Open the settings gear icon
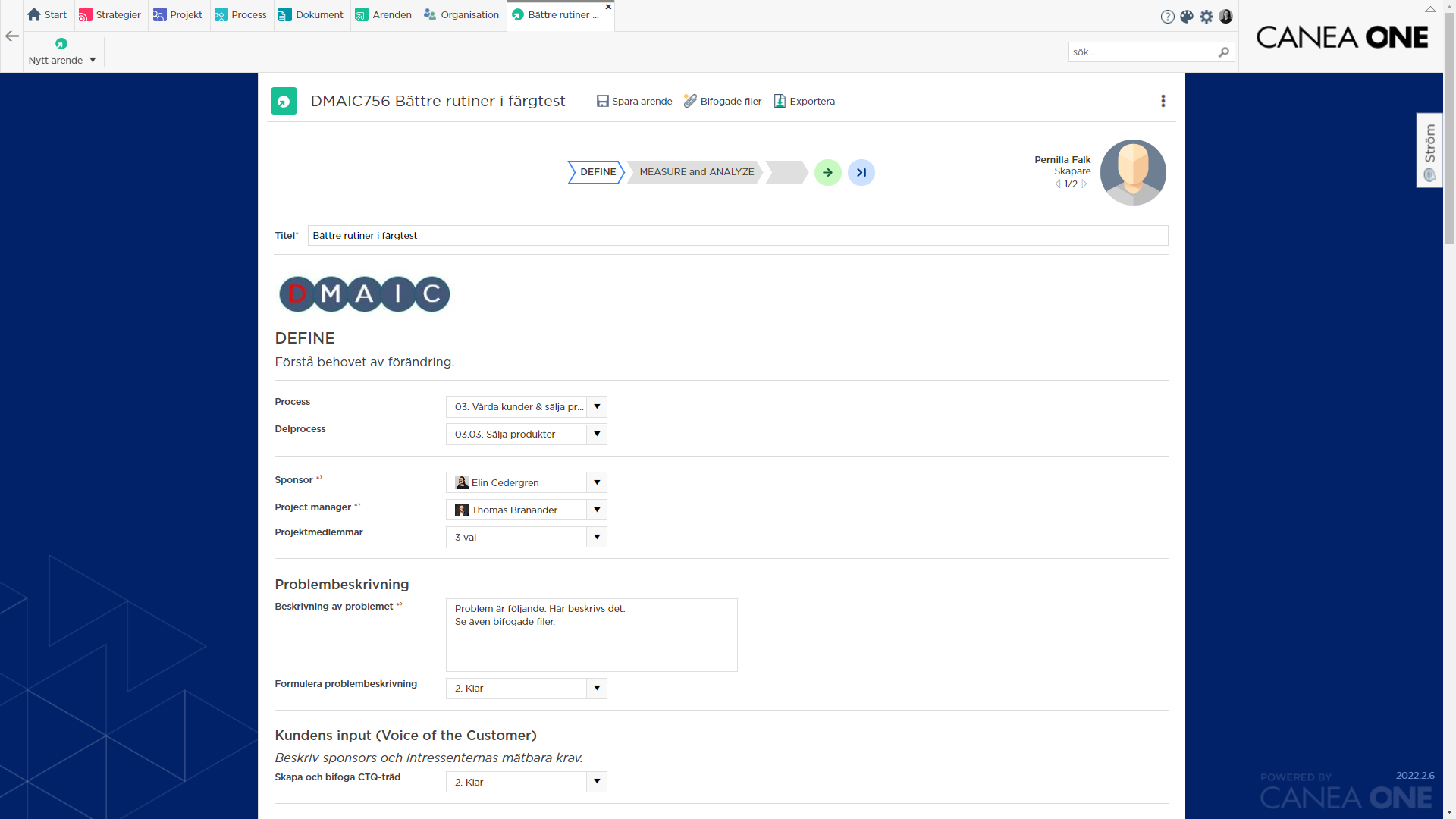The image size is (1456, 819). (x=1207, y=17)
